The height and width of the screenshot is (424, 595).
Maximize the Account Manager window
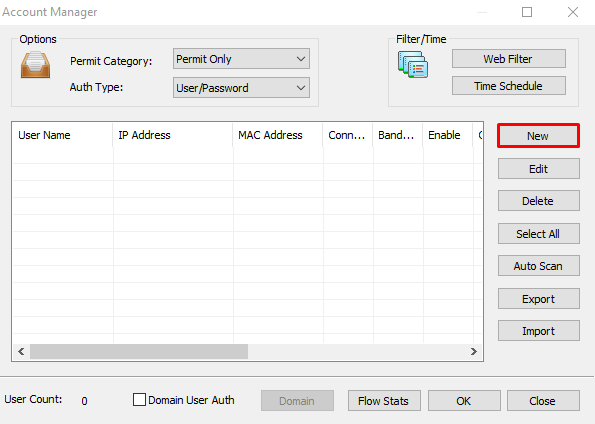pyautogui.click(x=527, y=12)
